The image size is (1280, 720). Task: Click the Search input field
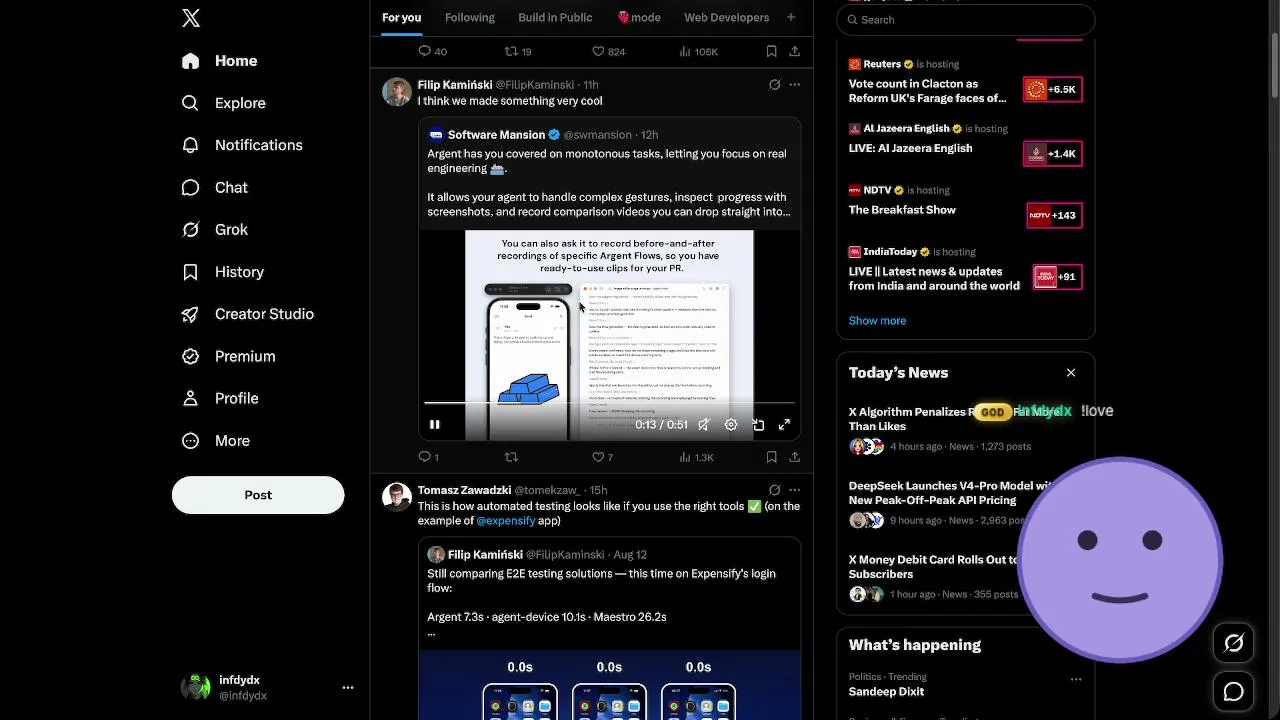[x=966, y=19]
